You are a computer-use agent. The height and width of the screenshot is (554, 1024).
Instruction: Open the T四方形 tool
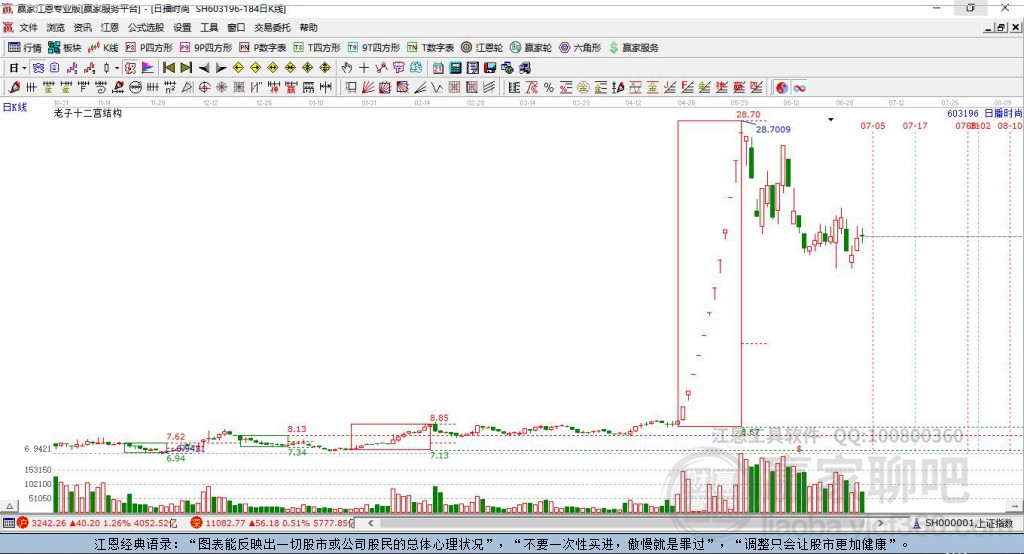point(317,48)
